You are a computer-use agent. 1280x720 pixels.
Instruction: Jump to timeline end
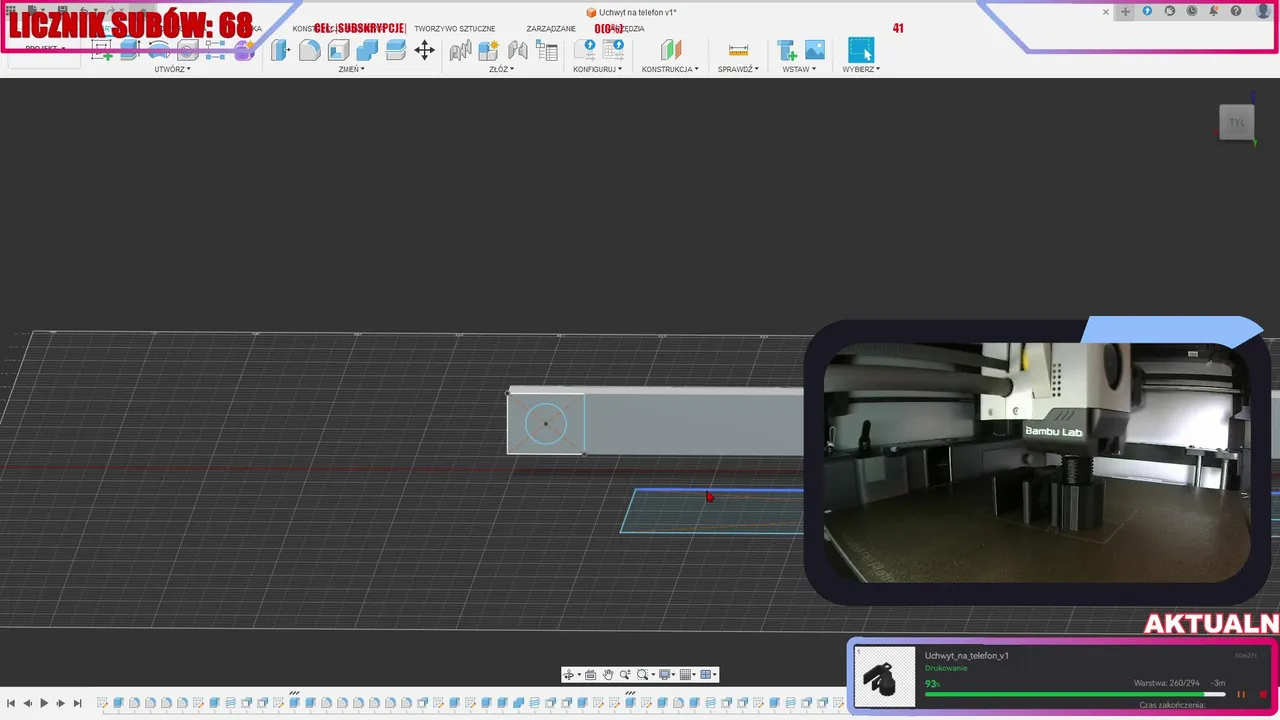coord(77,704)
